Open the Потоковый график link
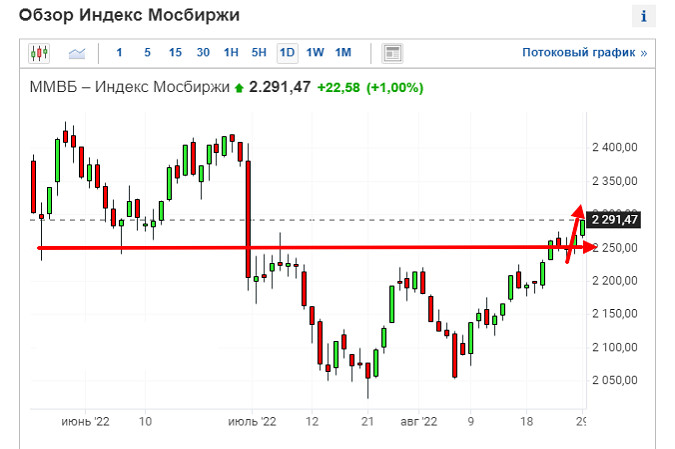Image resolution: width=675 pixels, height=449 pixels. coord(585,53)
